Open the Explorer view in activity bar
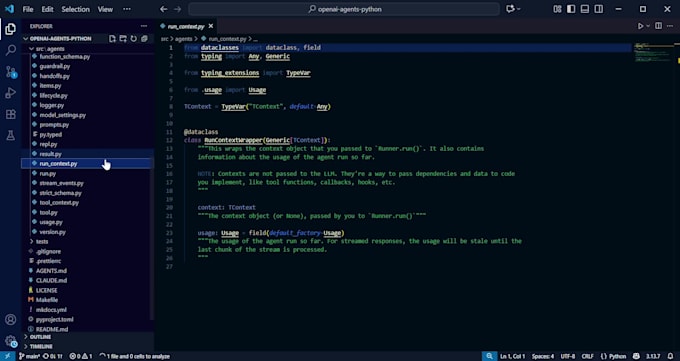Screen dimensions: 680x361 pyautogui.click(x=10, y=29)
